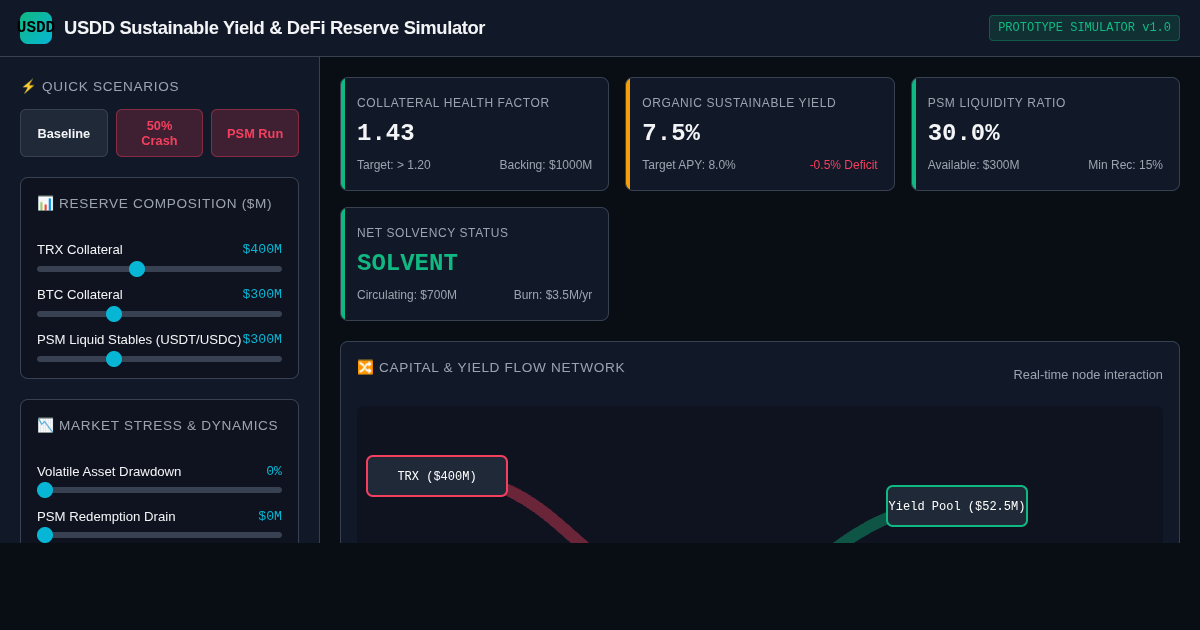
Task: Adjust the Volatile Asset Drawdown slider
Action: coord(159,490)
